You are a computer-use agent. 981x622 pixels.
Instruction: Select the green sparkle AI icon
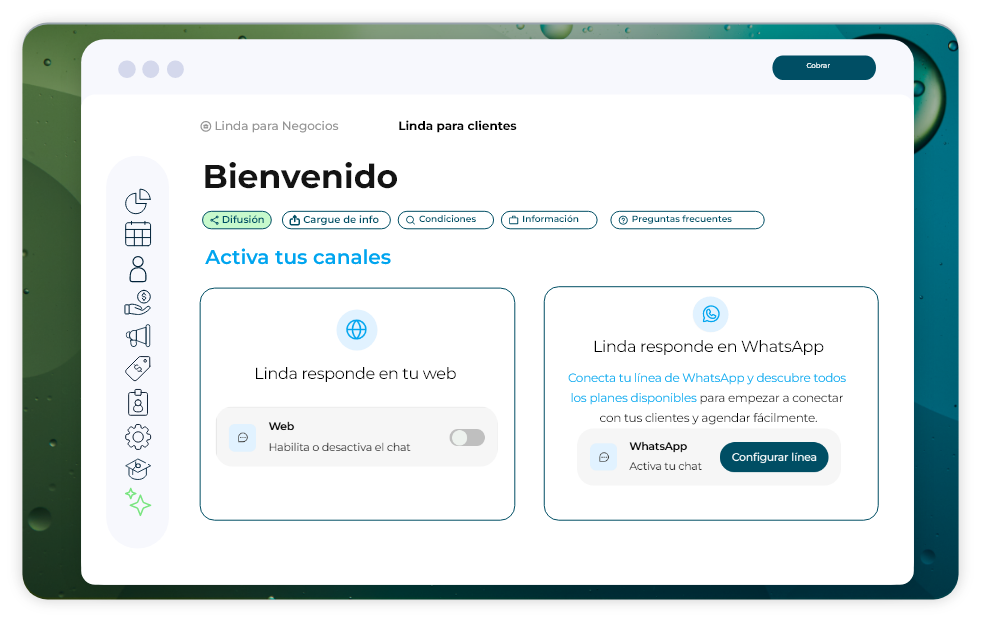(138, 502)
